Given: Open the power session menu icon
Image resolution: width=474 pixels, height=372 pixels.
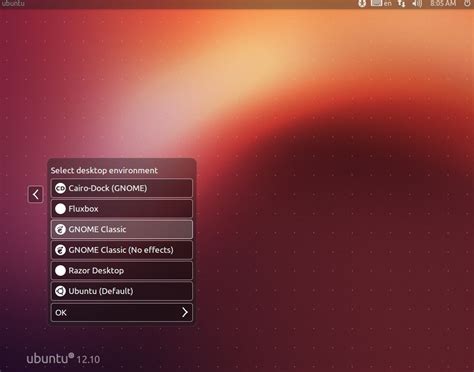Looking at the screenshot, I should click(467, 3).
